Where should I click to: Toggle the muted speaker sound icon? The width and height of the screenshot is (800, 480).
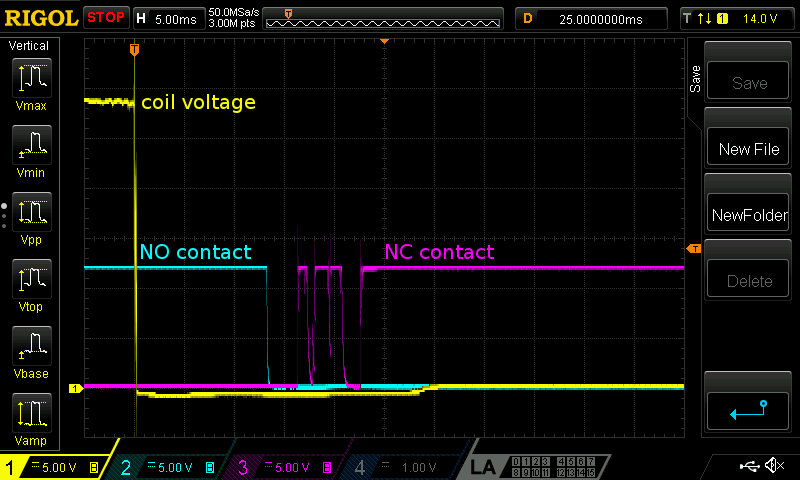click(774, 465)
